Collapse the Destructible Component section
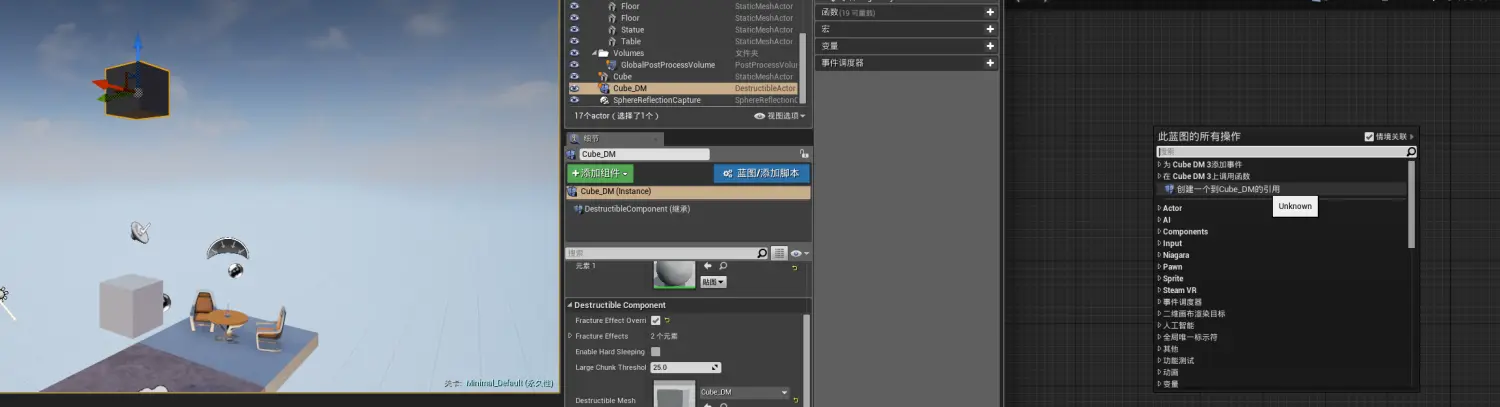Screen dimensions: 1500x407 coord(570,305)
